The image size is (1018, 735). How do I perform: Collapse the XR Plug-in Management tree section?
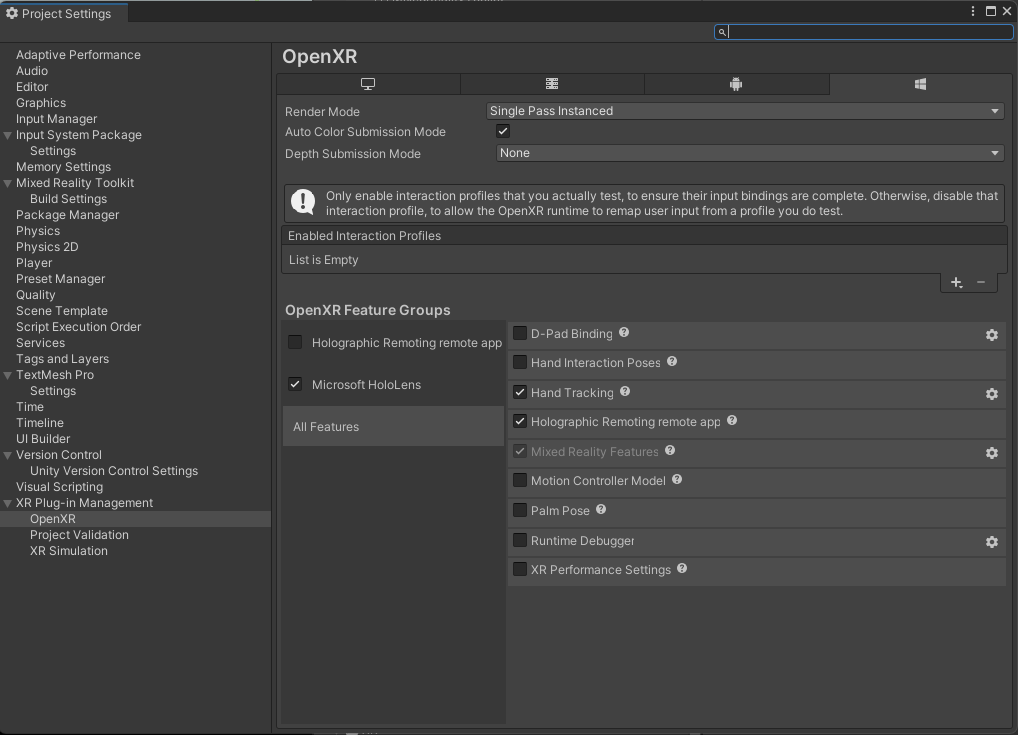coord(8,503)
